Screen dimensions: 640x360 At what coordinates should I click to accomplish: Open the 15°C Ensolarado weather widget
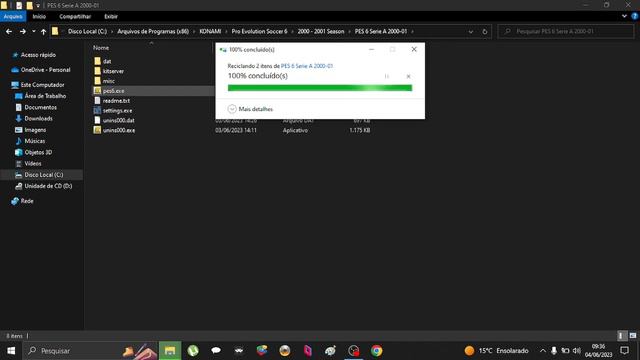(496, 351)
